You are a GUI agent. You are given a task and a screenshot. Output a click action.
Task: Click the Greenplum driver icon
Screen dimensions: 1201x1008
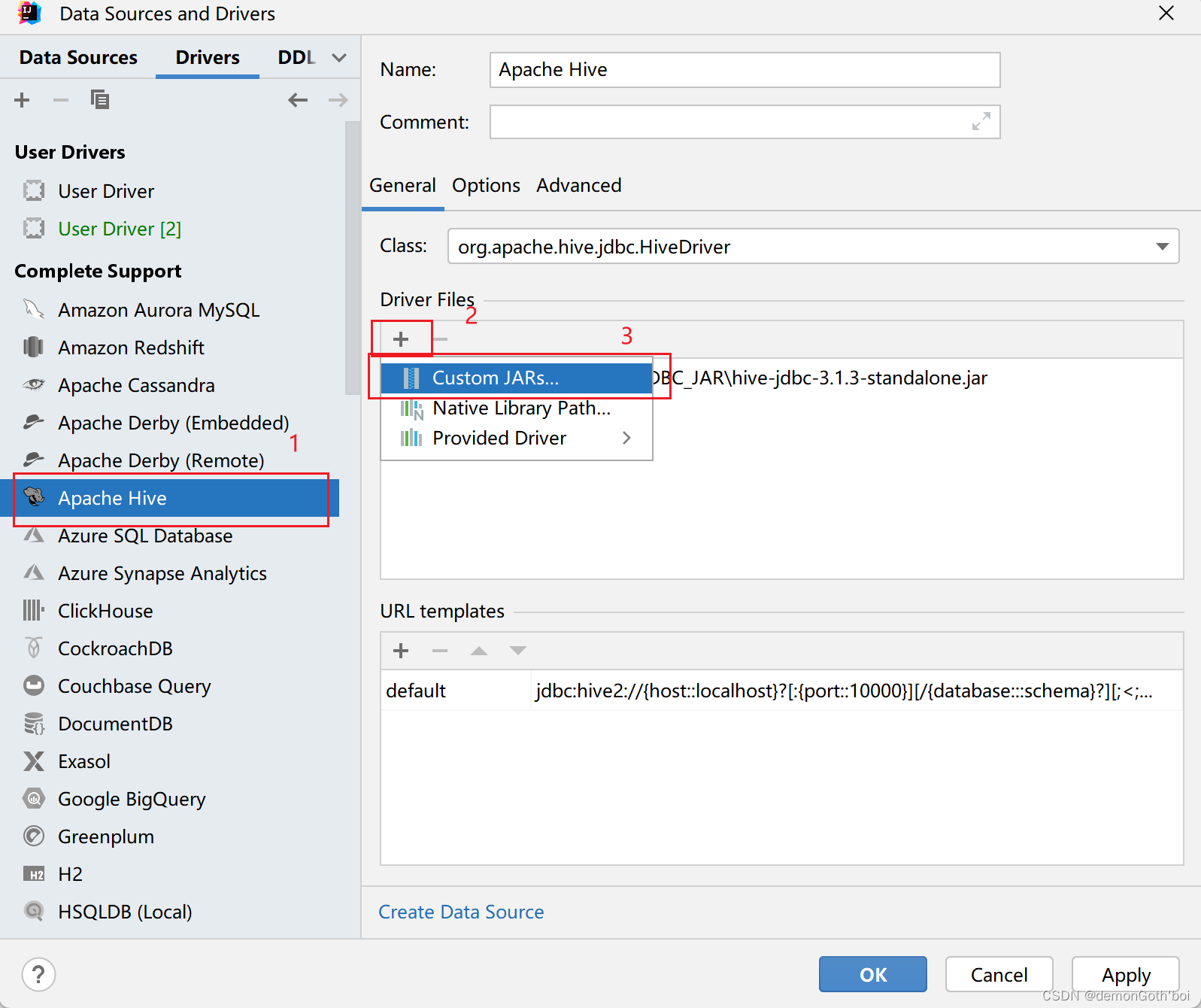34,836
